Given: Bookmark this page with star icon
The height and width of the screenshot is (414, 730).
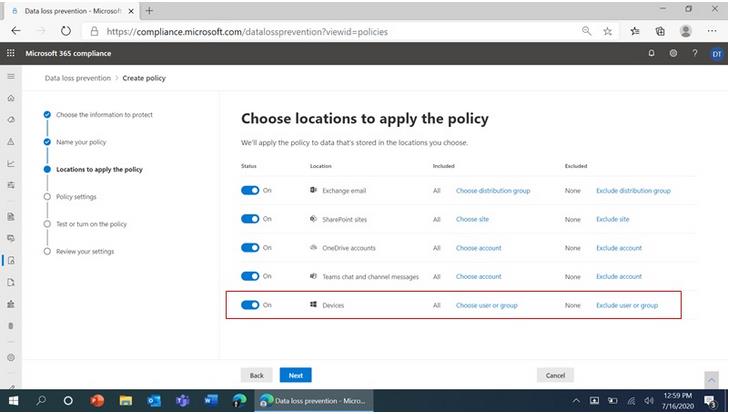Looking at the screenshot, I should 608,31.
